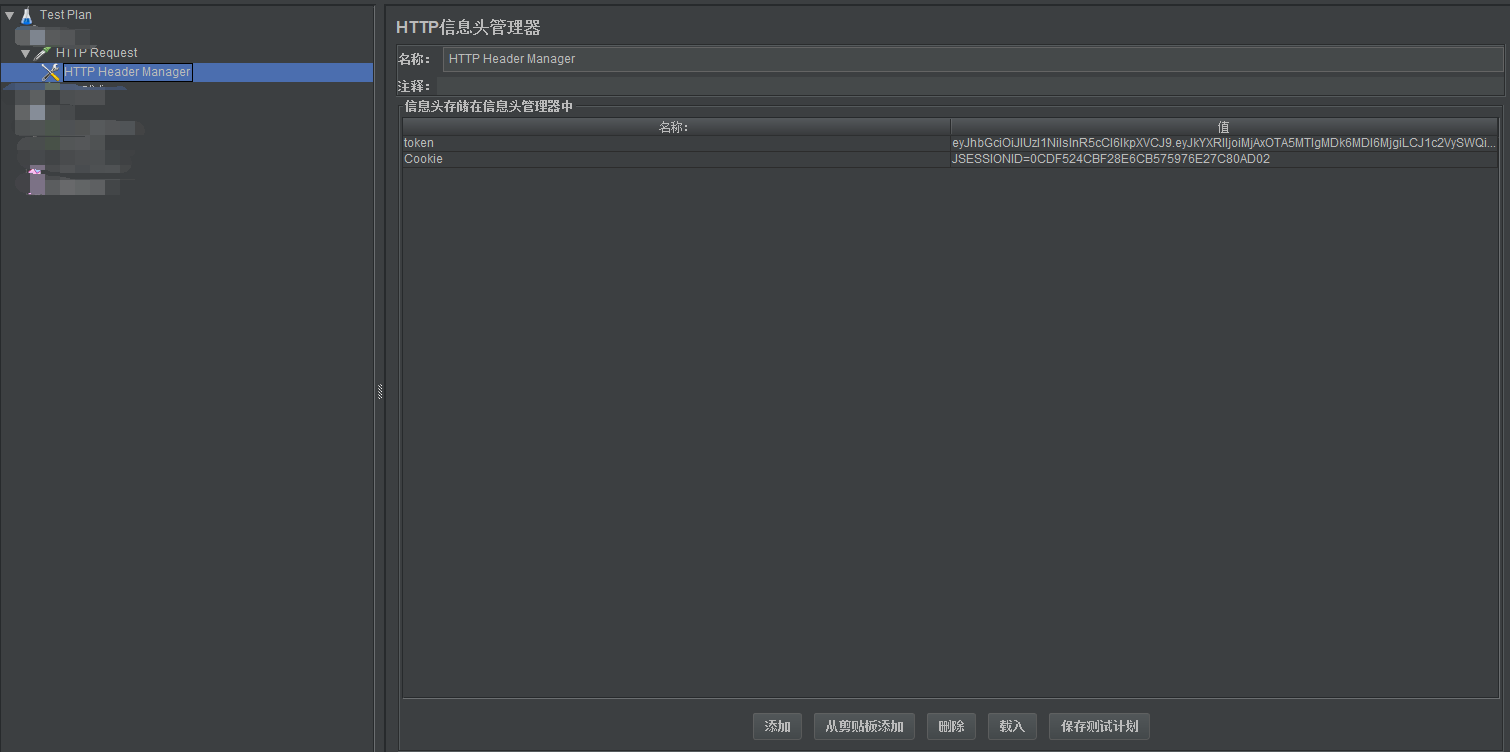Select HTTP Request tree item

(96, 52)
